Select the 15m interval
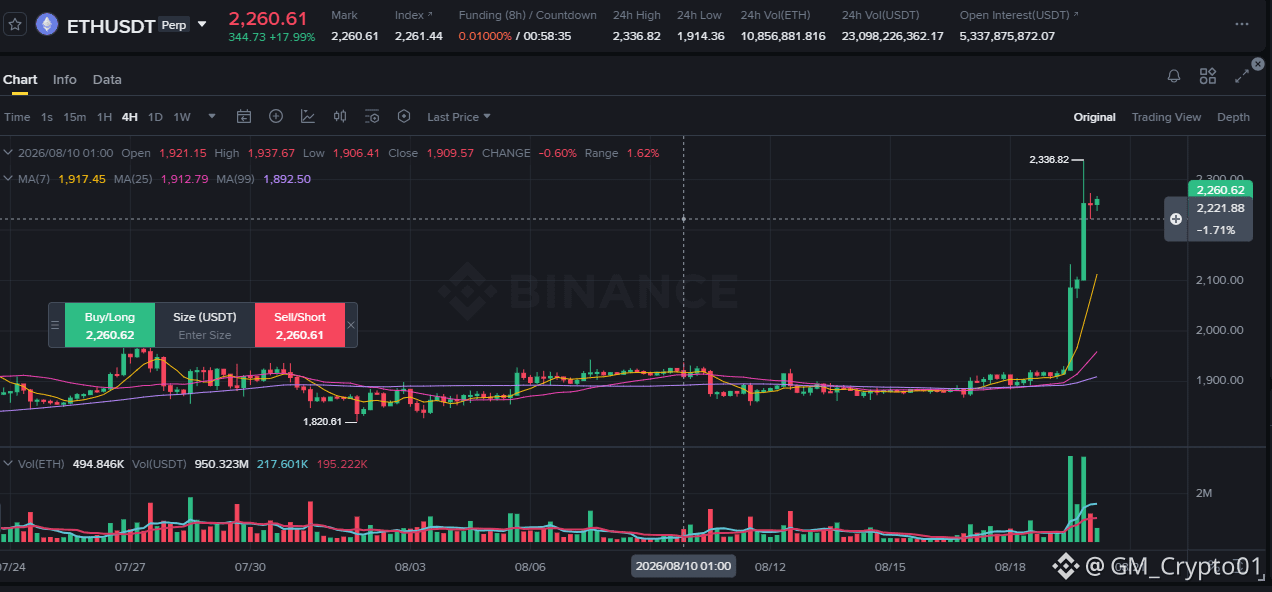The height and width of the screenshot is (592, 1272). tap(75, 117)
